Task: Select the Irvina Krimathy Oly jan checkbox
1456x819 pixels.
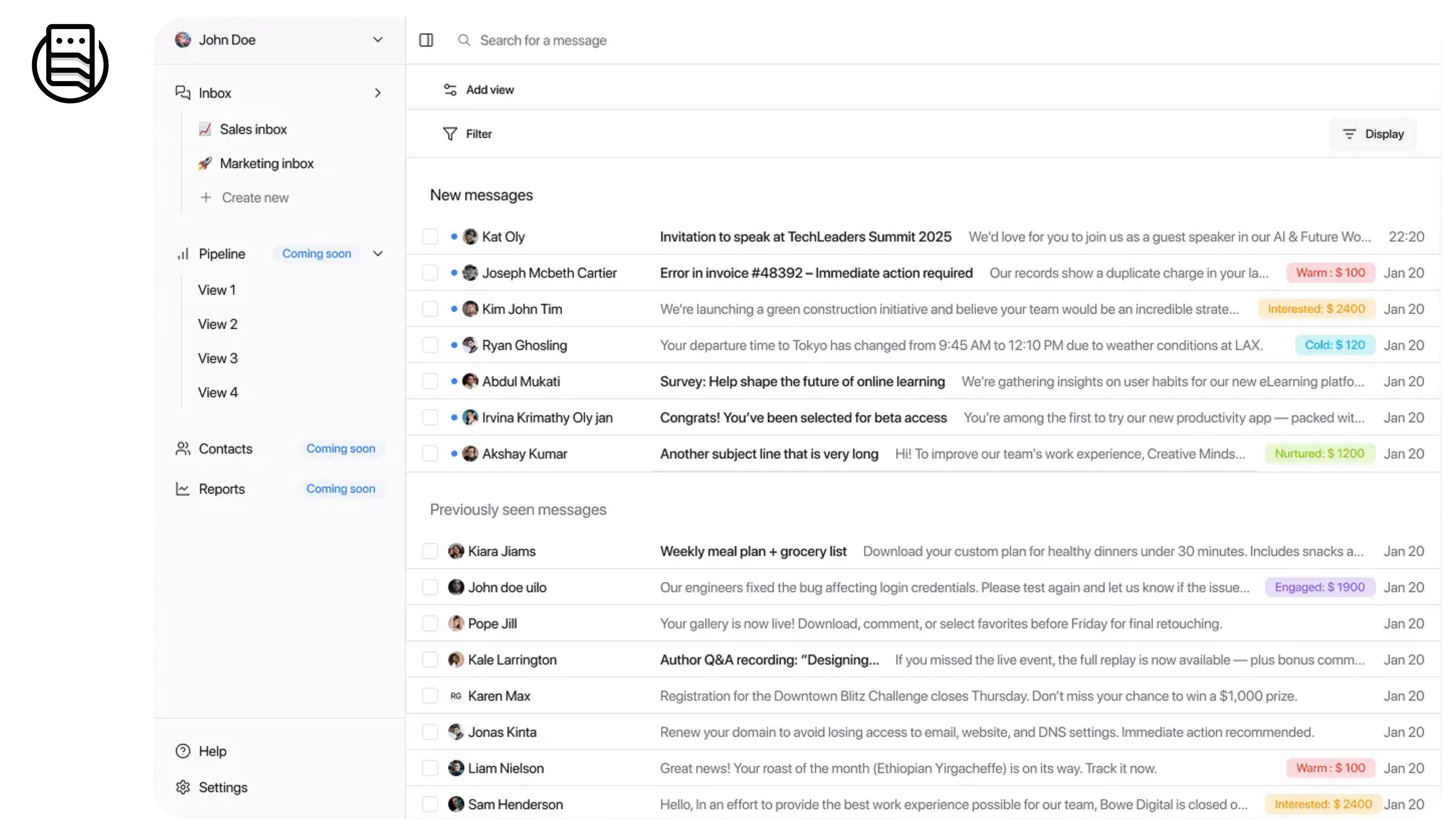Action: pyautogui.click(x=430, y=418)
